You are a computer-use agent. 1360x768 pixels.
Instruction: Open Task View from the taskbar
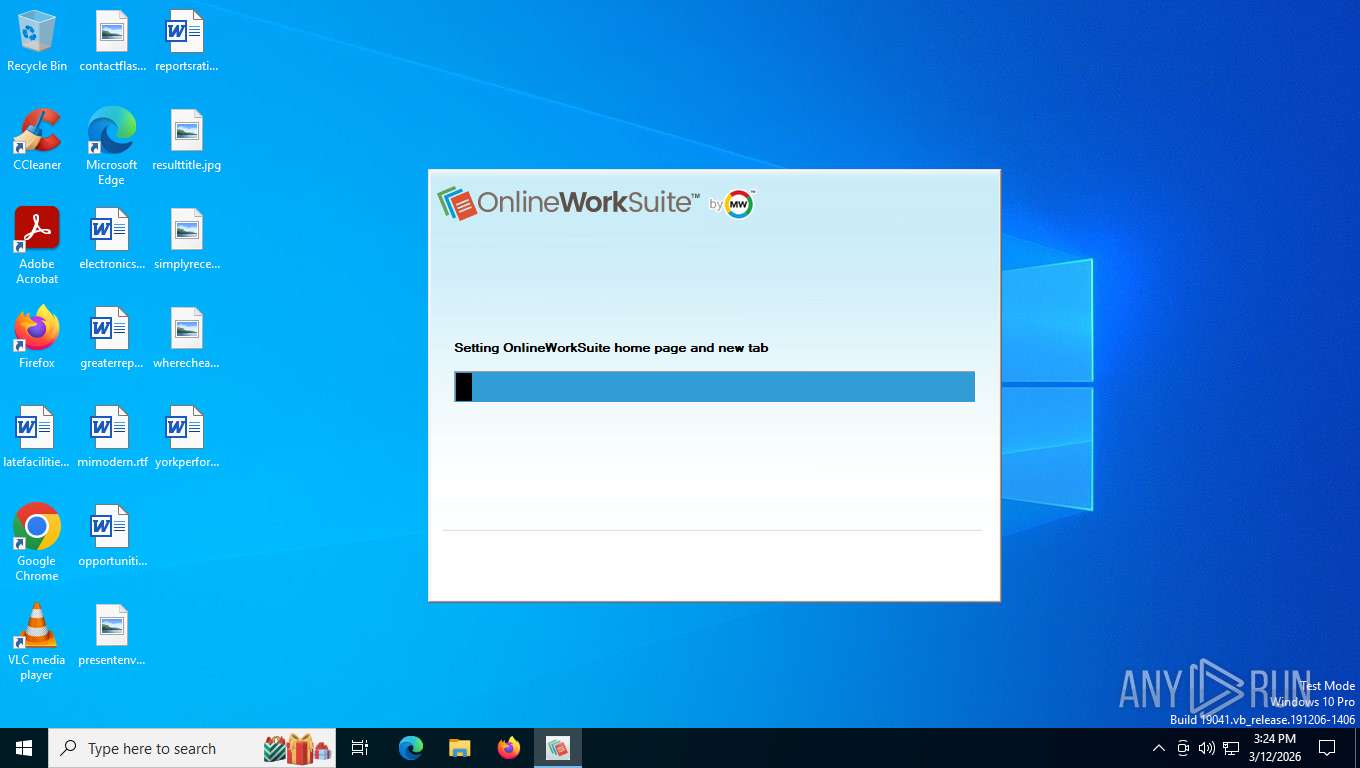click(360, 748)
